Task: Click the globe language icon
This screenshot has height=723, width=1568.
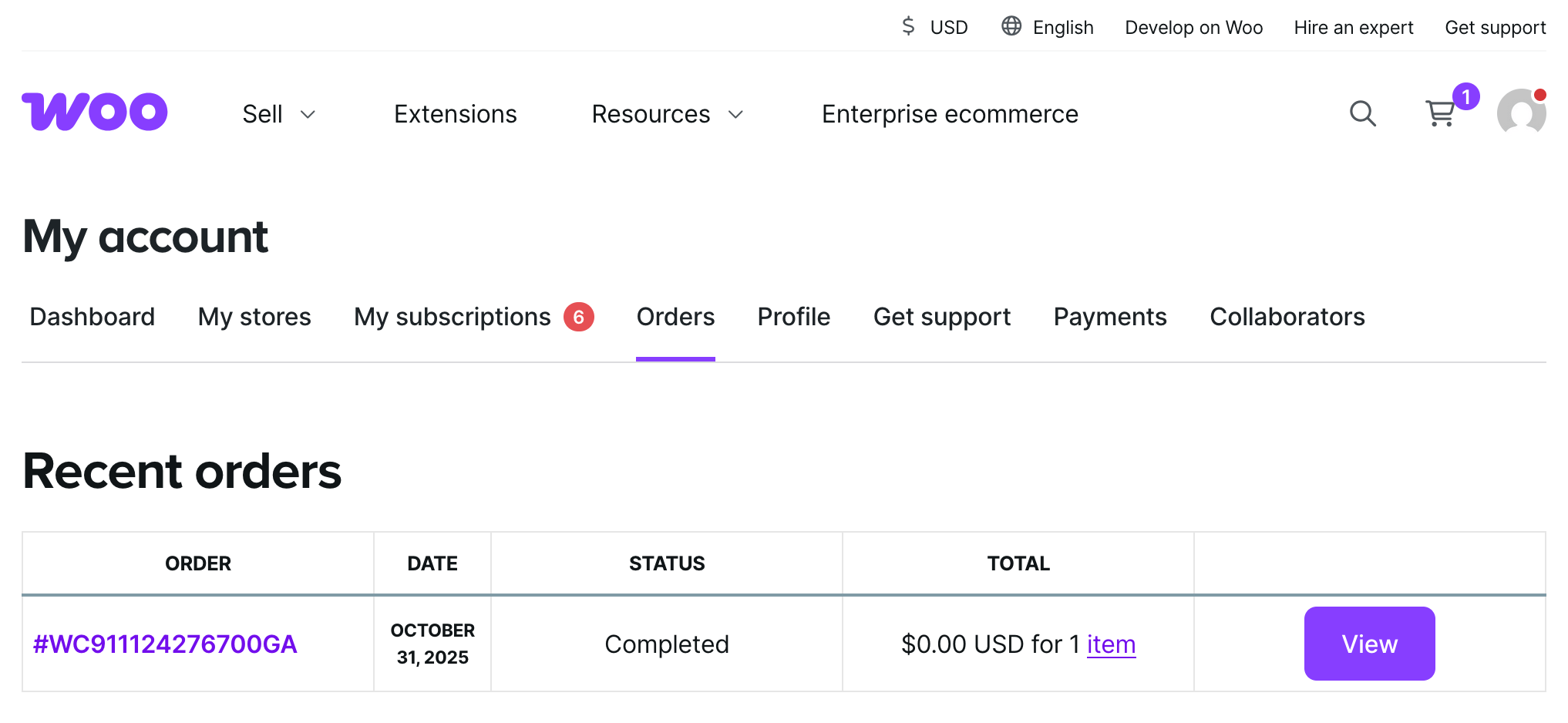Action: coord(1011,26)
